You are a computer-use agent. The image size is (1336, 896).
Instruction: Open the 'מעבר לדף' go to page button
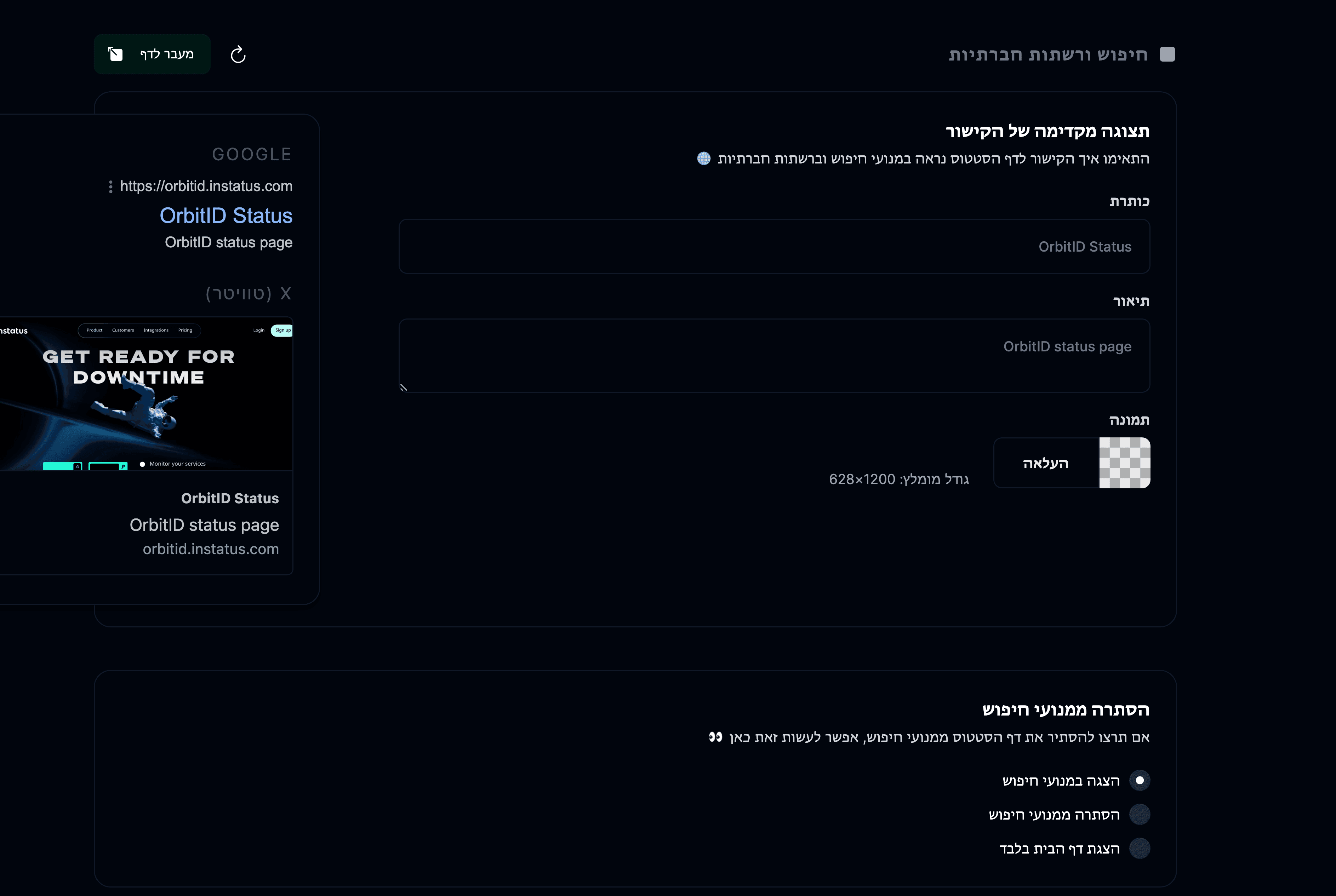pos(152,54)
